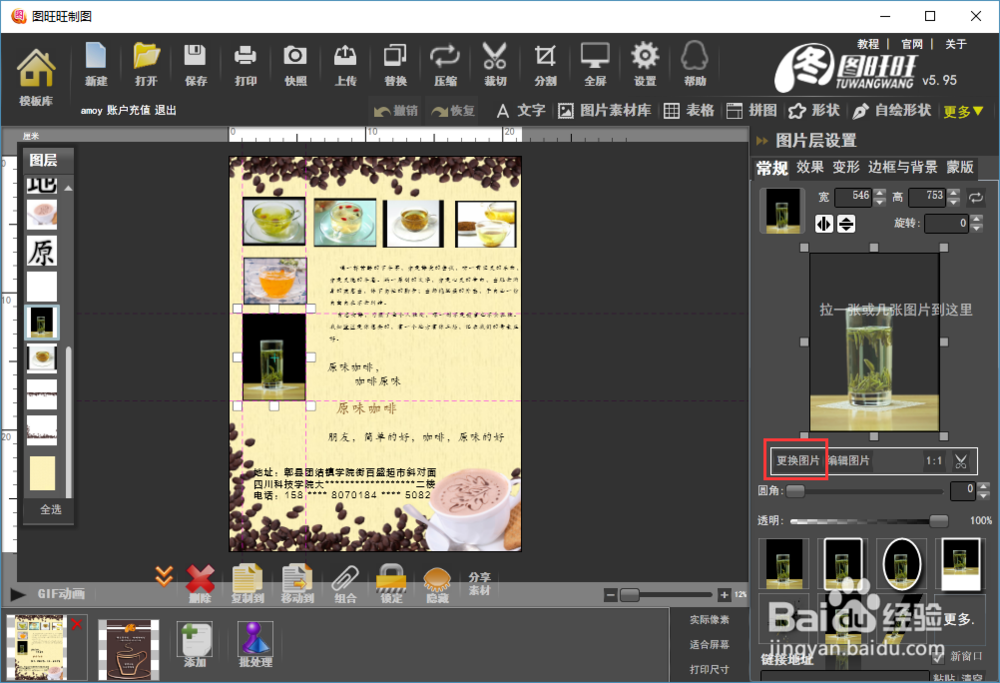Expand the GIF动画 play arrow
The image size is (1000, 683).
pyautogui.click(x=17, y=595)
